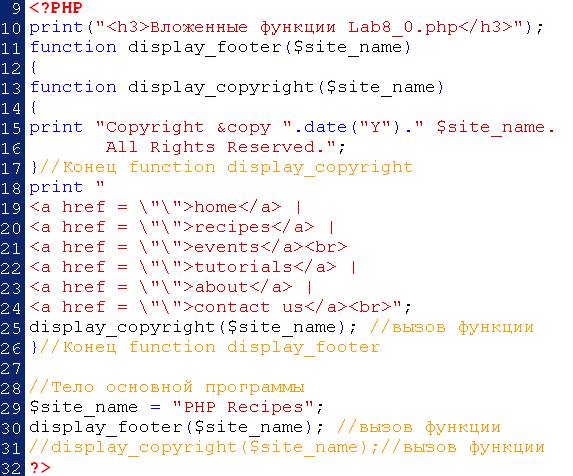The height and width of the screenshot is (476, 573).
Task: Click the opening brace on line 12
Action: 34,68
